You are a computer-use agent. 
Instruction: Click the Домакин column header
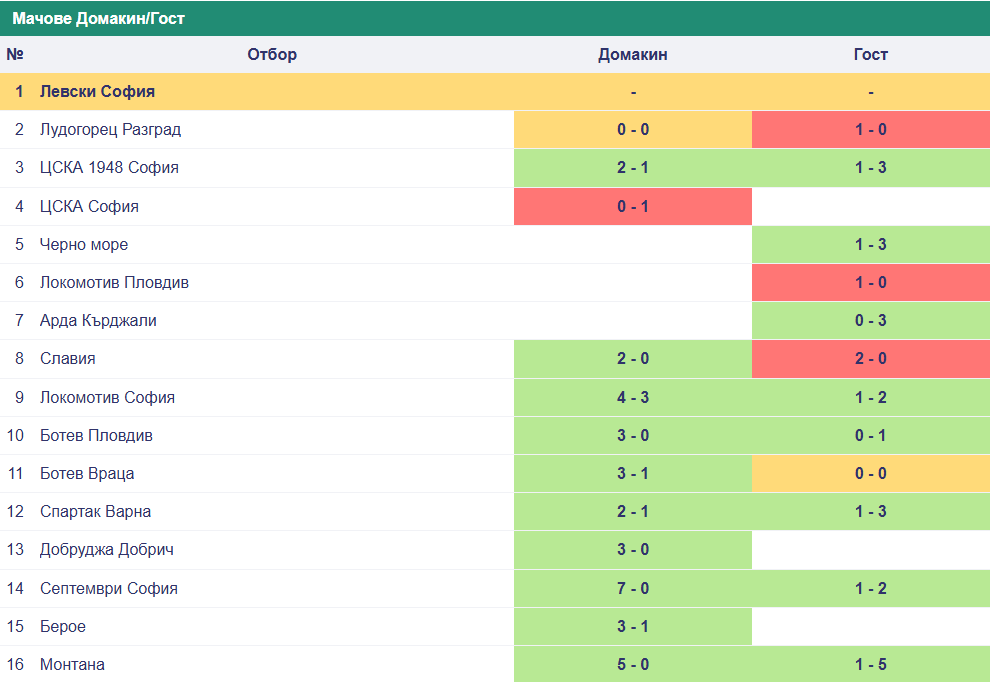(633, 54)
